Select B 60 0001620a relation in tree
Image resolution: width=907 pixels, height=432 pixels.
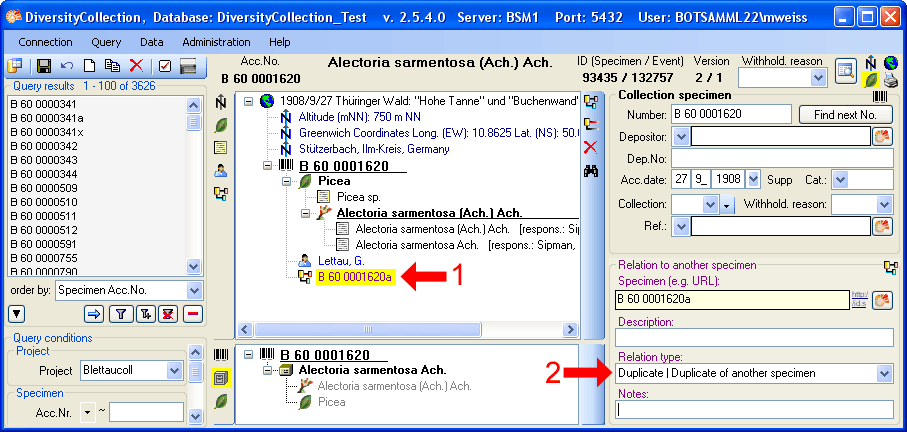[355, 277]
